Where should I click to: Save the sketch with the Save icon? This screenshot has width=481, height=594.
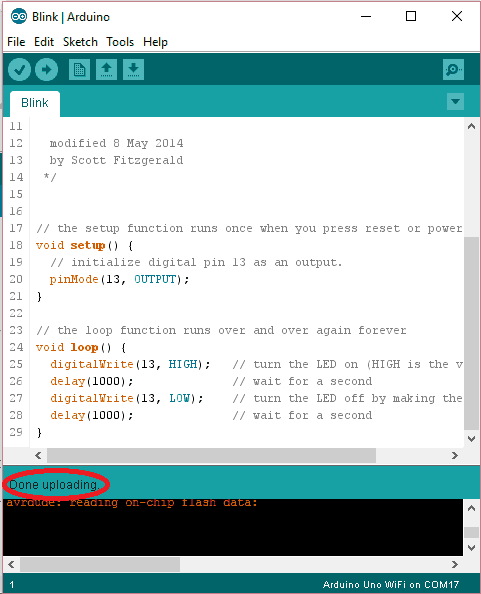[133, 70]
